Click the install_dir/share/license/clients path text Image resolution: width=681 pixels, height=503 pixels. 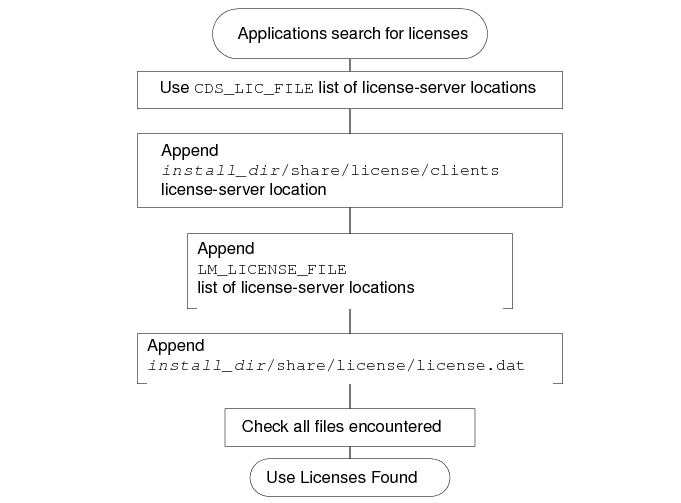click(329, 170)
